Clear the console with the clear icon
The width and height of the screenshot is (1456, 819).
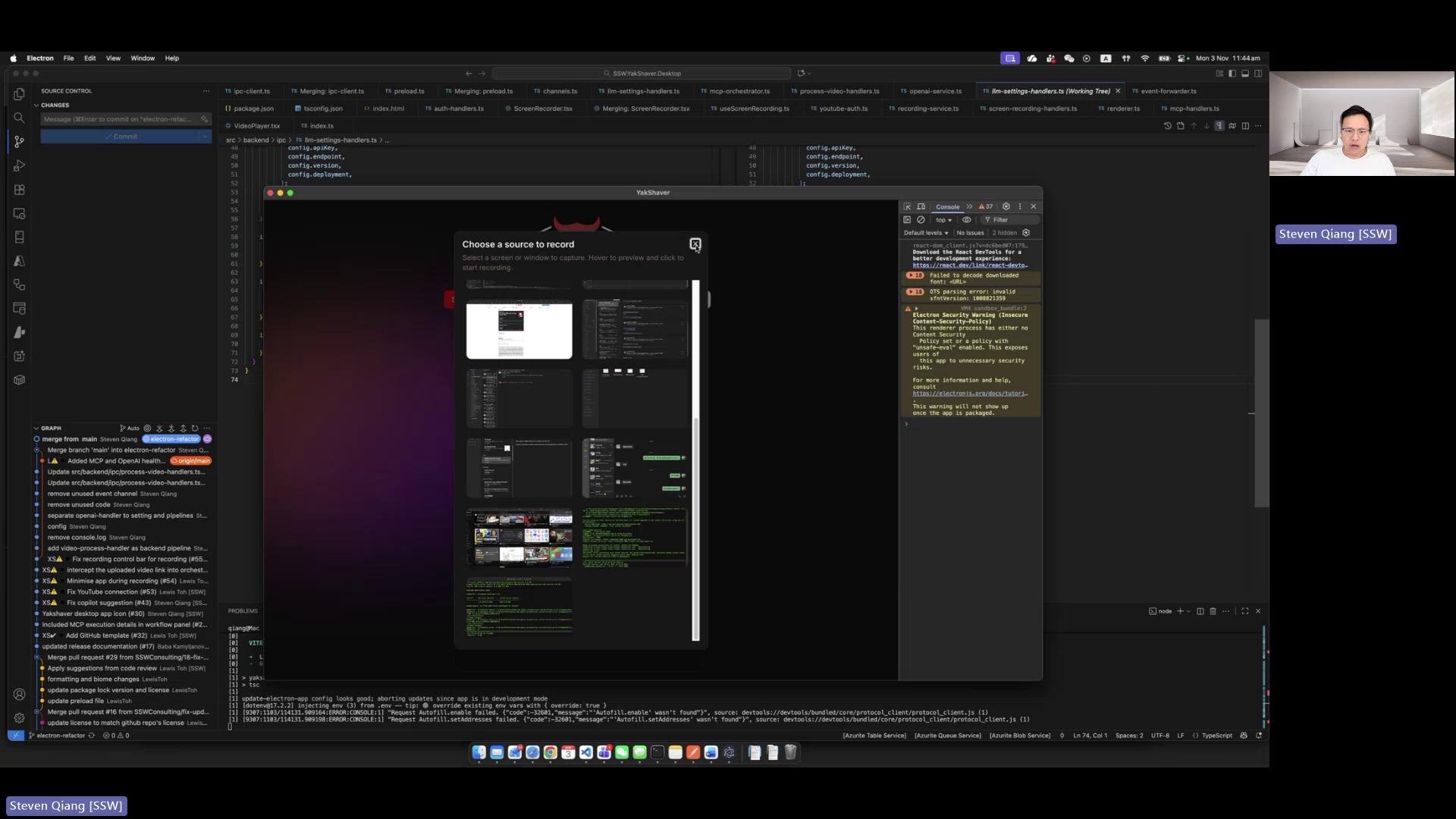click(920, 219)
